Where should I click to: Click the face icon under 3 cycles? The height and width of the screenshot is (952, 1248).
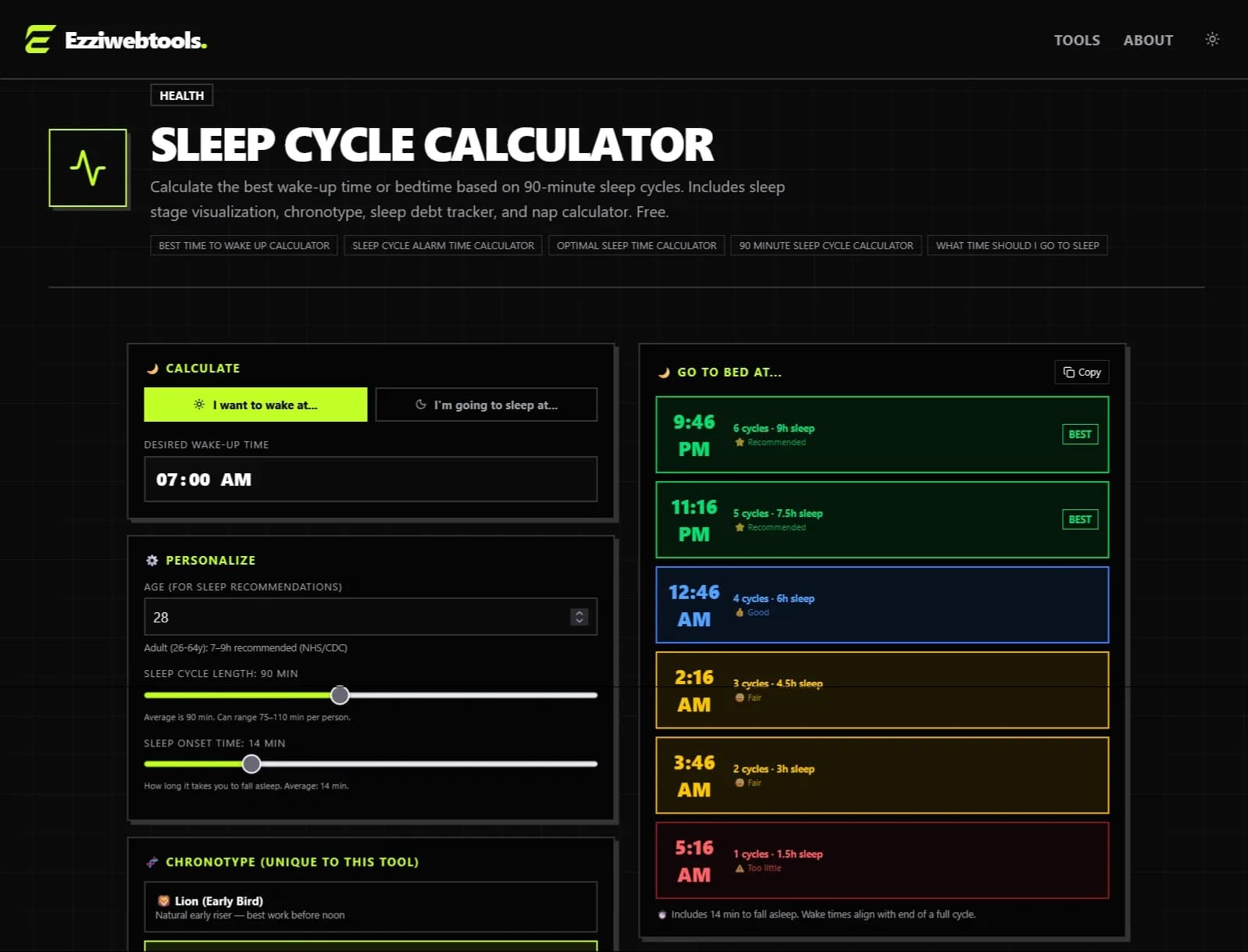pyautogui.click(x=740, y=697)
